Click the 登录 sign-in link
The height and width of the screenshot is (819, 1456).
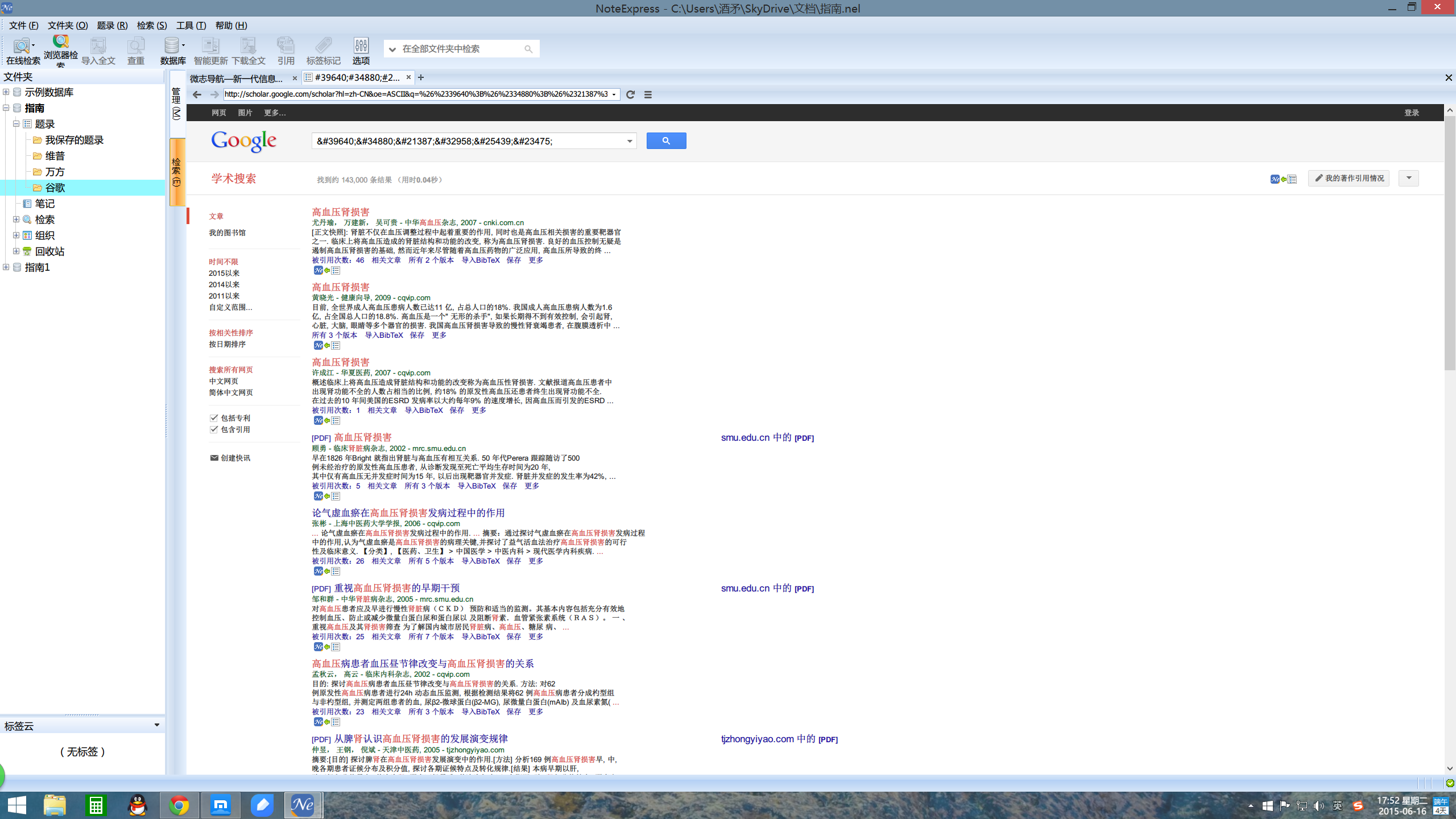coord(1412,113)
